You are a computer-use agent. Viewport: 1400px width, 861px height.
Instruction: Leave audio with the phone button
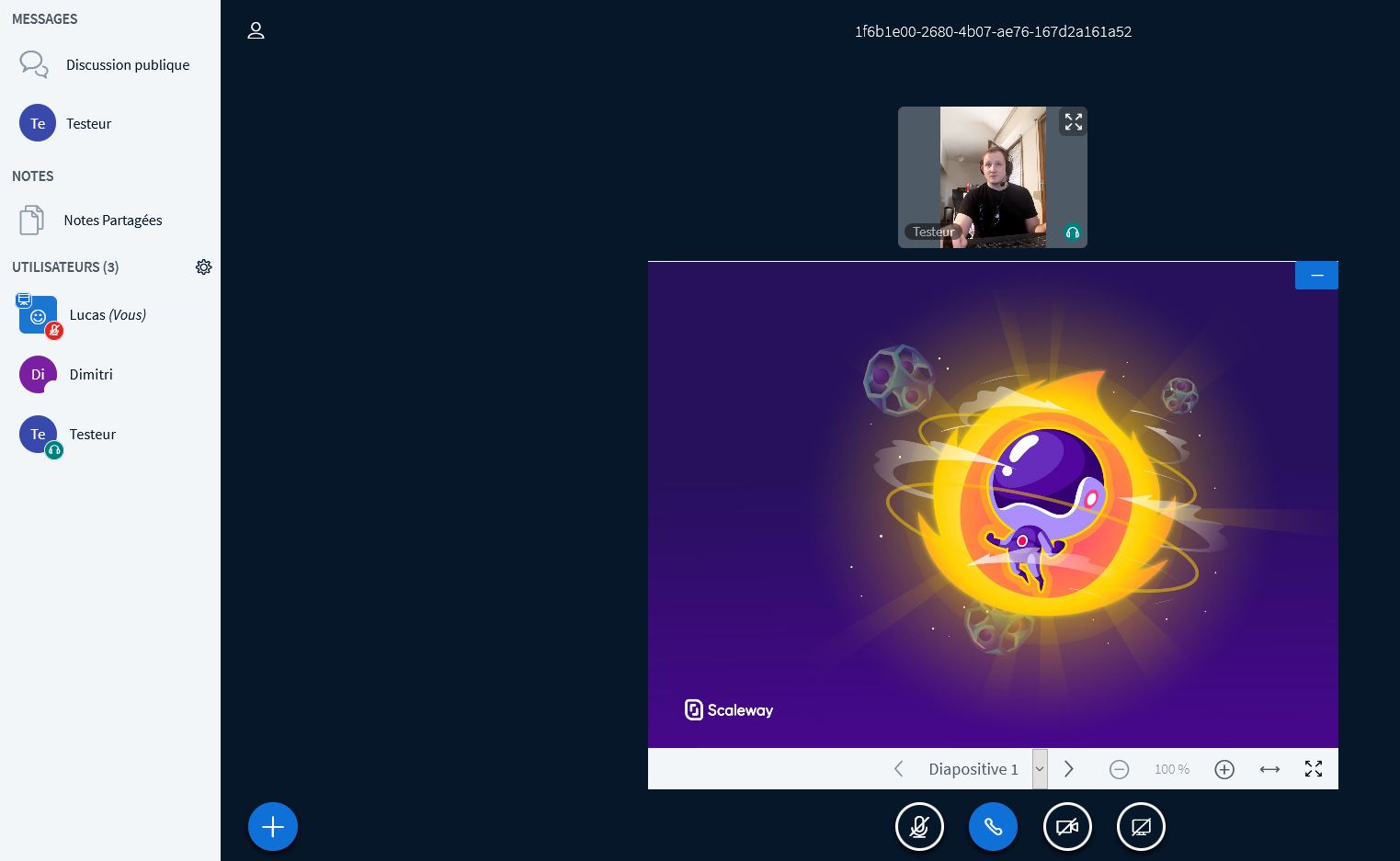993,827
